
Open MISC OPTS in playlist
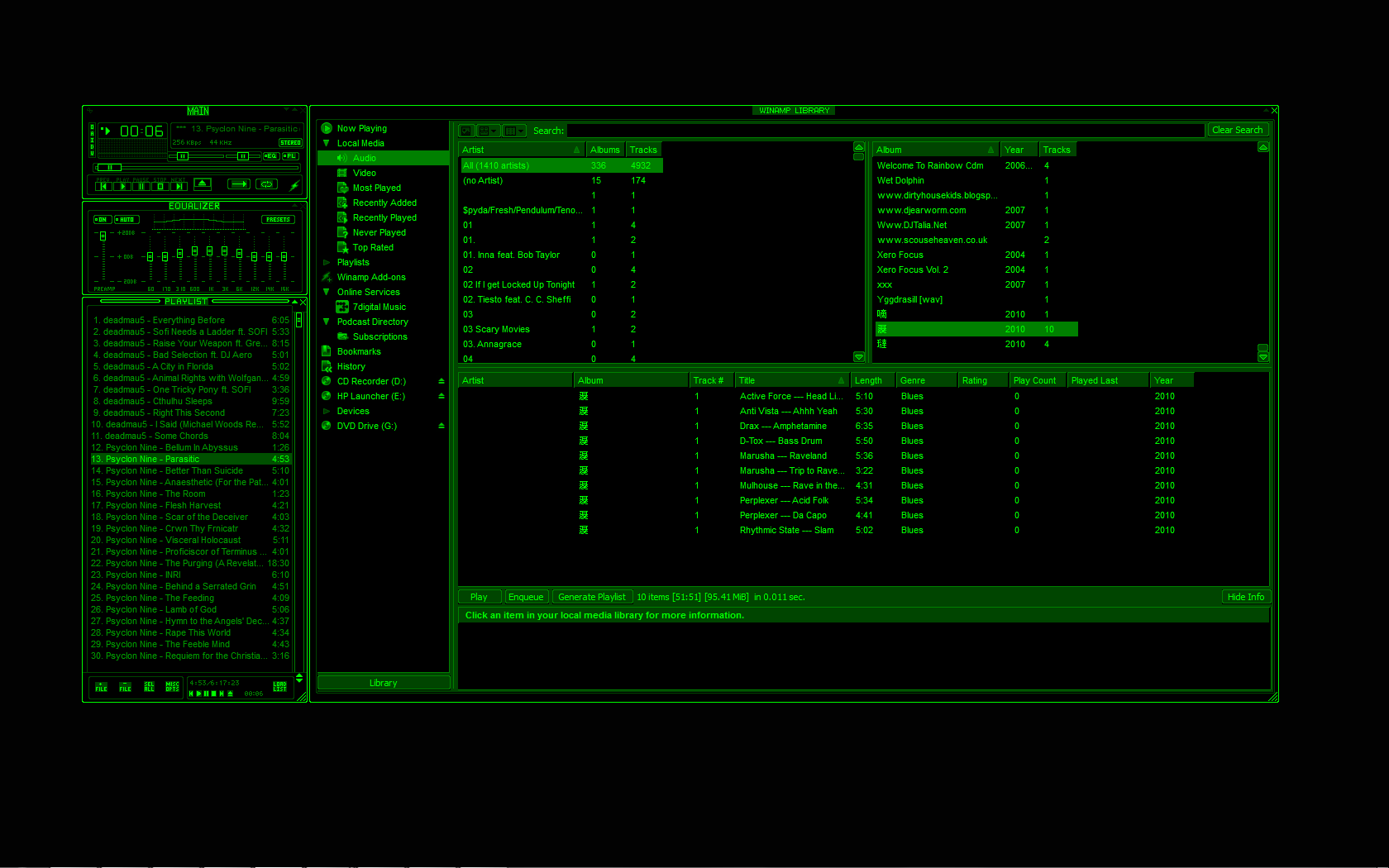pyautogui.click(x=173, y=687)
